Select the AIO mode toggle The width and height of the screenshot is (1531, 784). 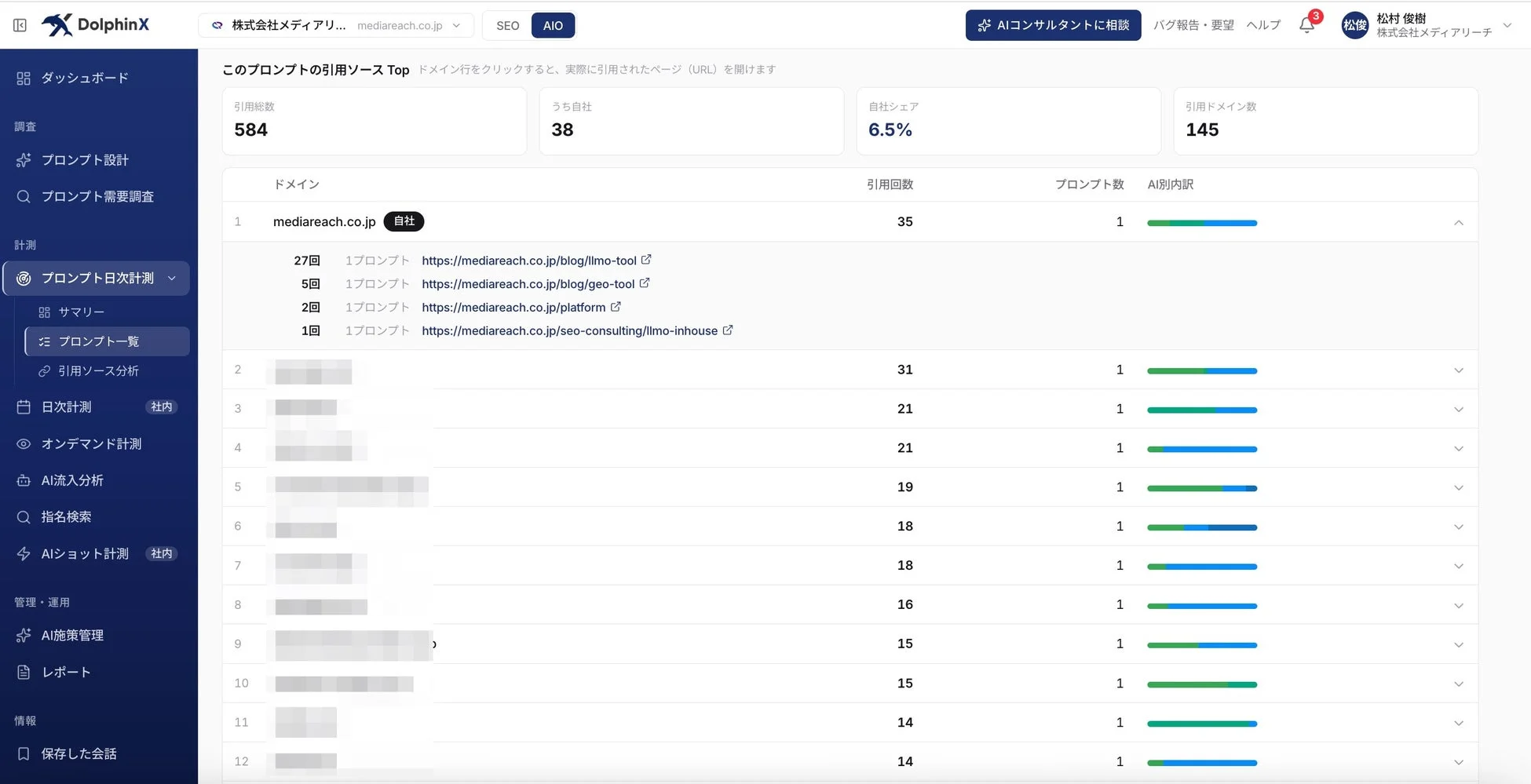[x=553, y=25]
